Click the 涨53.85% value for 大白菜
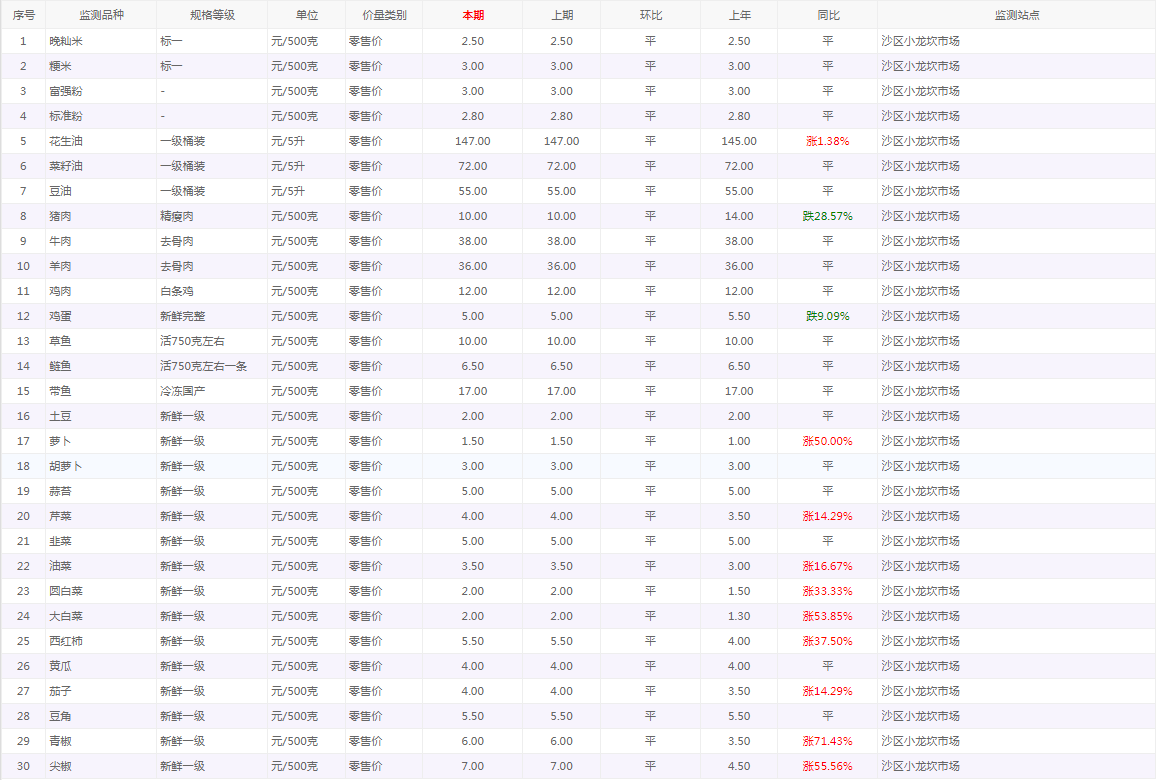Image resolution: width=1156 pixels, height=780 pixels. 827,616
